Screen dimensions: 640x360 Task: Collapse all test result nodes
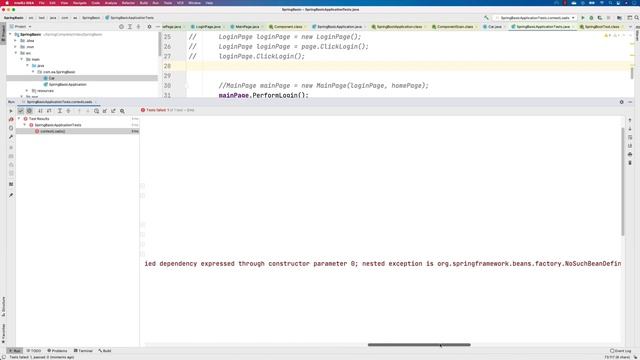point(68,111)
